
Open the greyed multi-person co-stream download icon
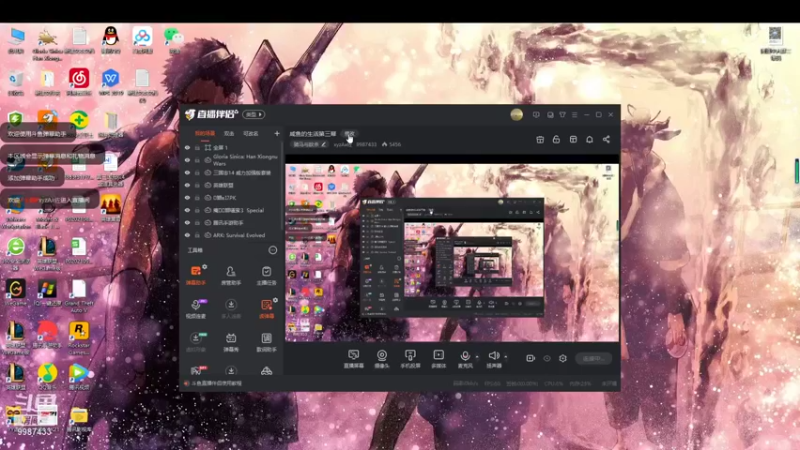click(231, 309)
